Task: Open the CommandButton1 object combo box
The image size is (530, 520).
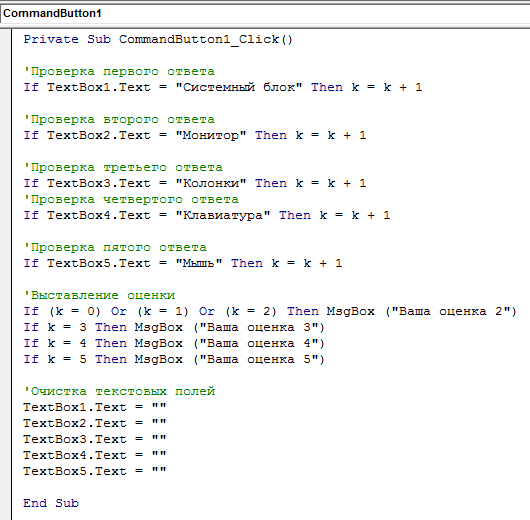Action: tap(265, 14)
